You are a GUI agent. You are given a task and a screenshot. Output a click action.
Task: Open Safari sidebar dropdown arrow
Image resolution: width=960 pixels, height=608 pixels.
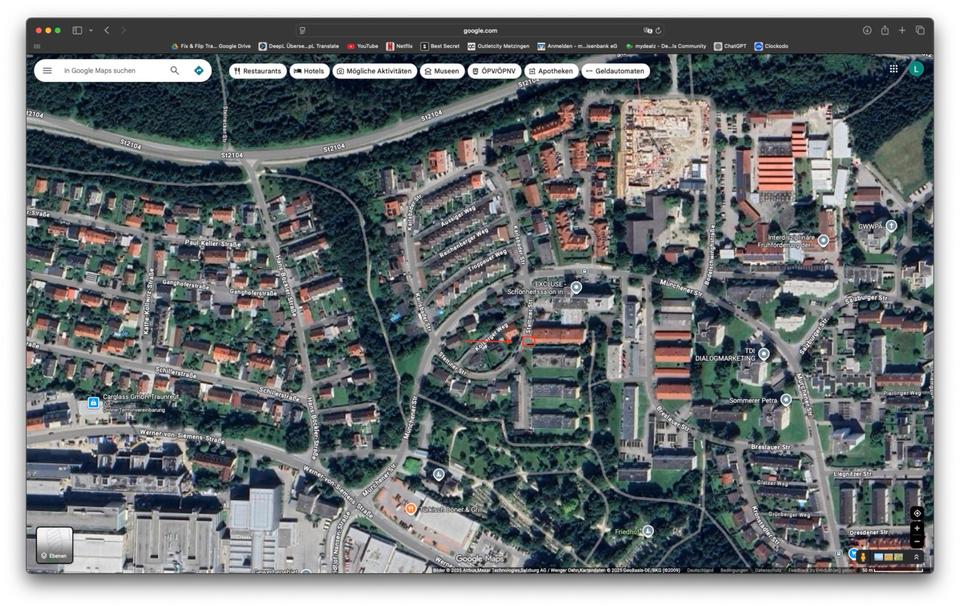(x=90, y=31)
